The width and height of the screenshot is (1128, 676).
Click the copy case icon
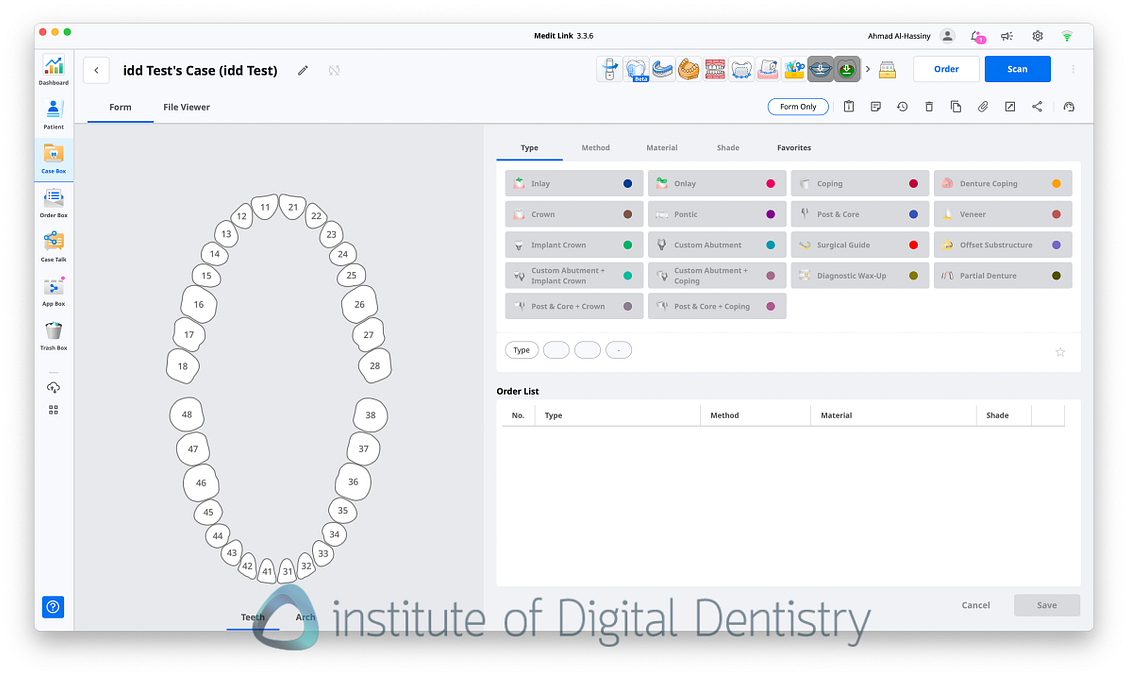tap(956, 106)
